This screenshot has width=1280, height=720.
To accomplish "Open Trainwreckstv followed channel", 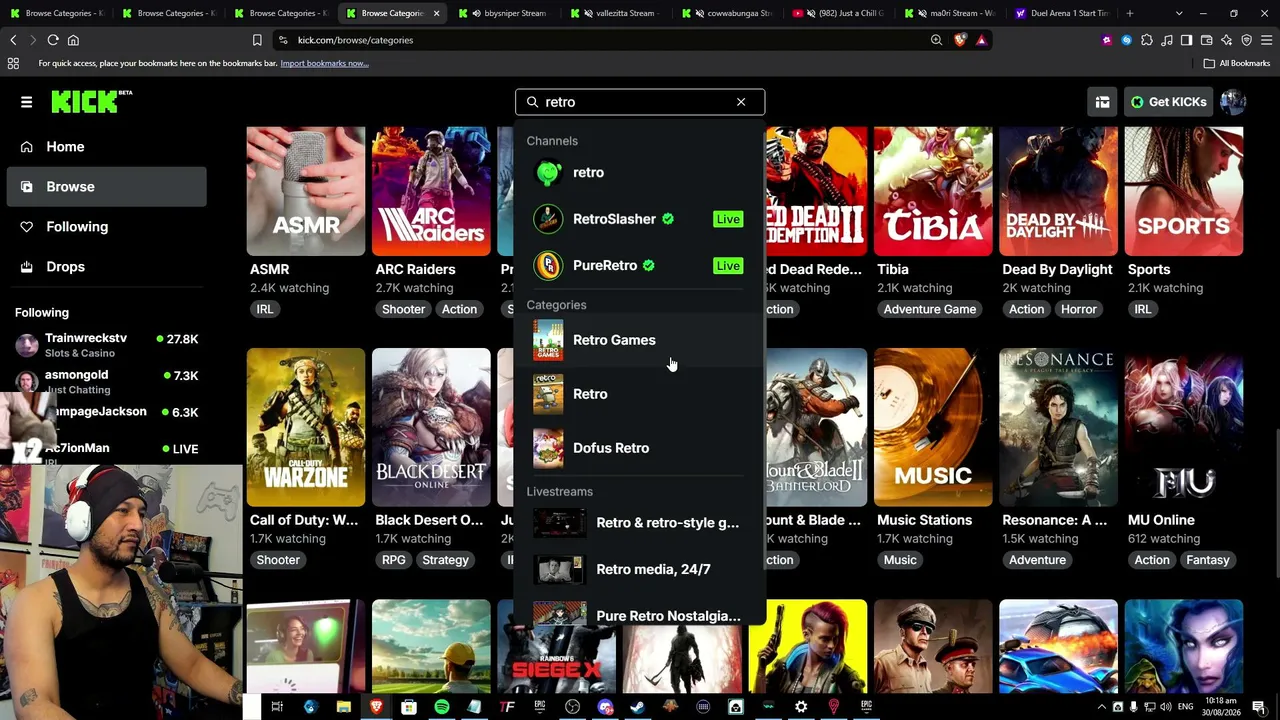I will (107, 345).
